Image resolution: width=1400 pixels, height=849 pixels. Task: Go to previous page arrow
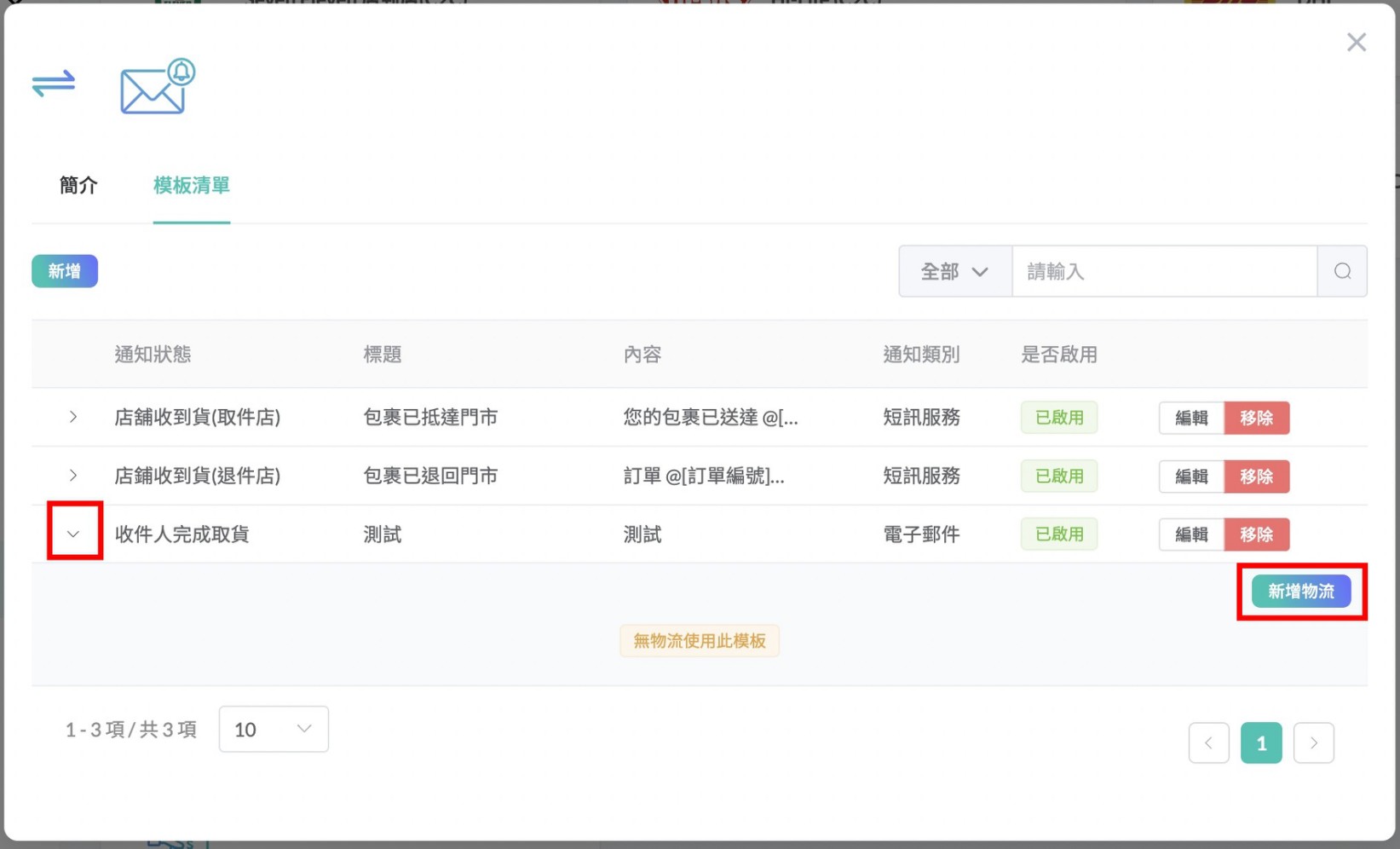coord(1208,742)
